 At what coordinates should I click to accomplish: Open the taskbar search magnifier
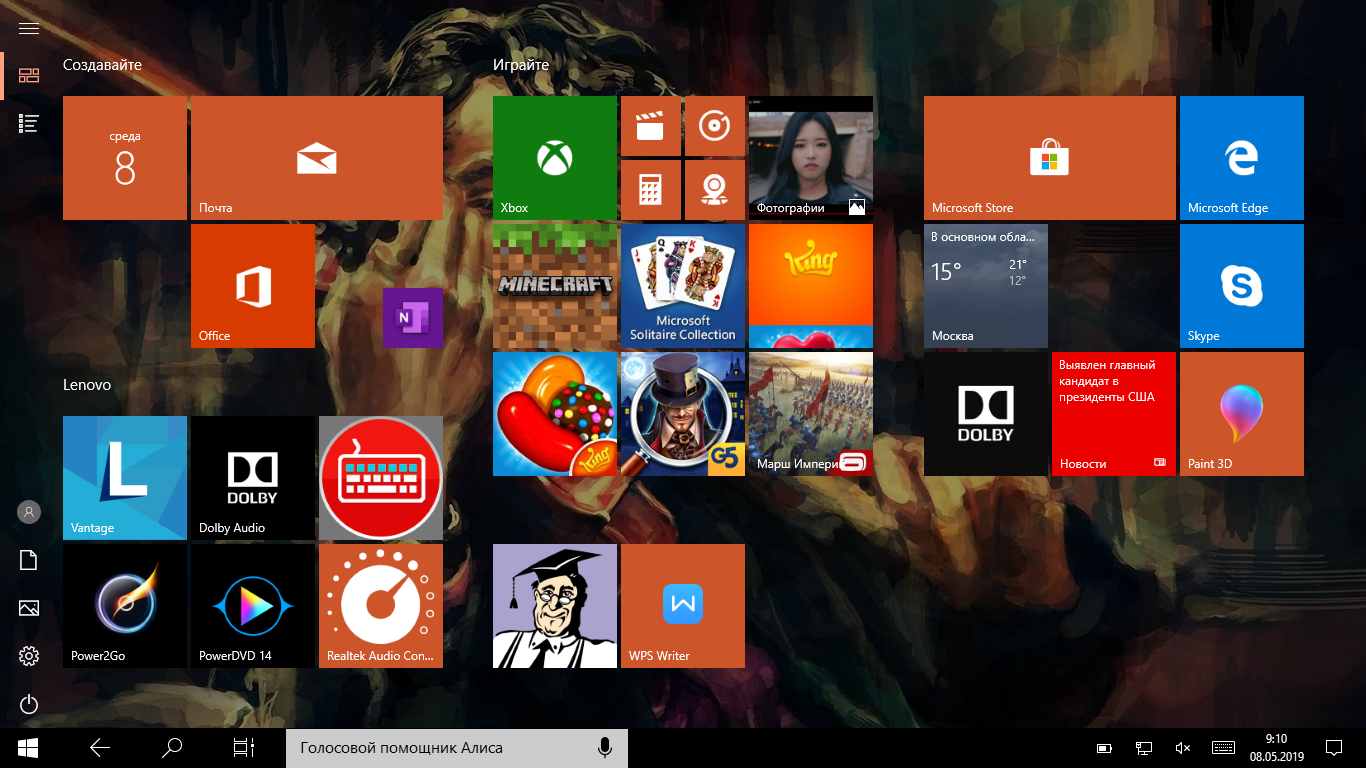[172, 748]
